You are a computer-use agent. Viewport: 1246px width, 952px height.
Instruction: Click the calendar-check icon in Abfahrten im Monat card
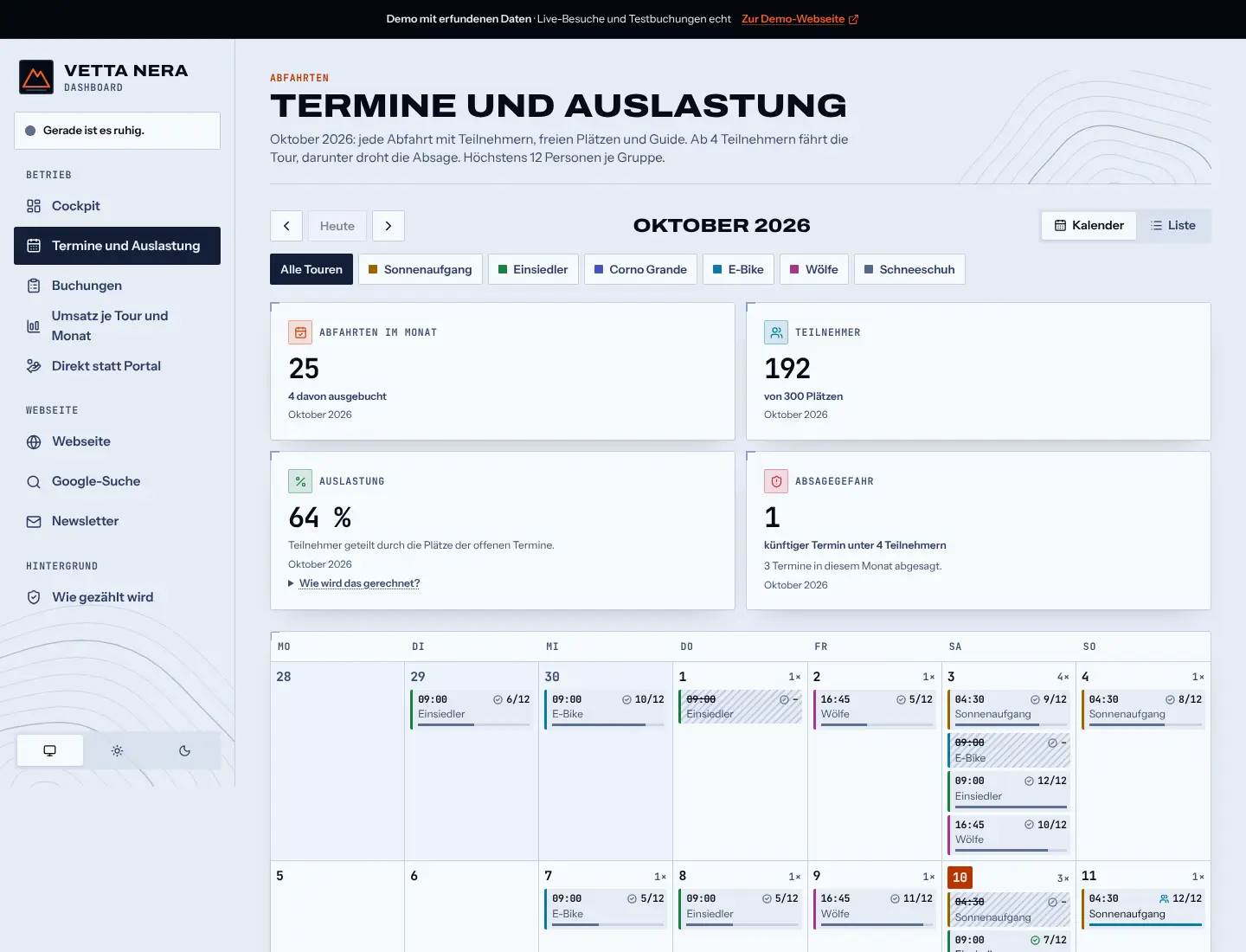tap(300, 332)
